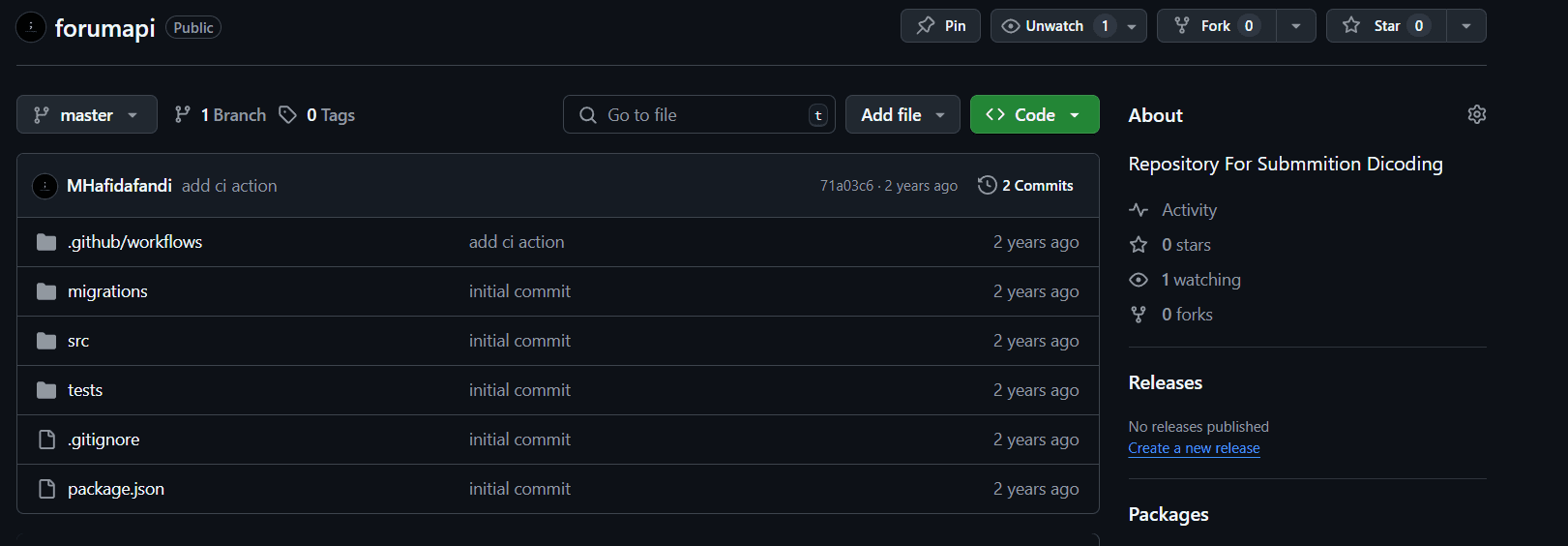
Task: Click the branch icon beside 1 Branch
Action: 182,115
